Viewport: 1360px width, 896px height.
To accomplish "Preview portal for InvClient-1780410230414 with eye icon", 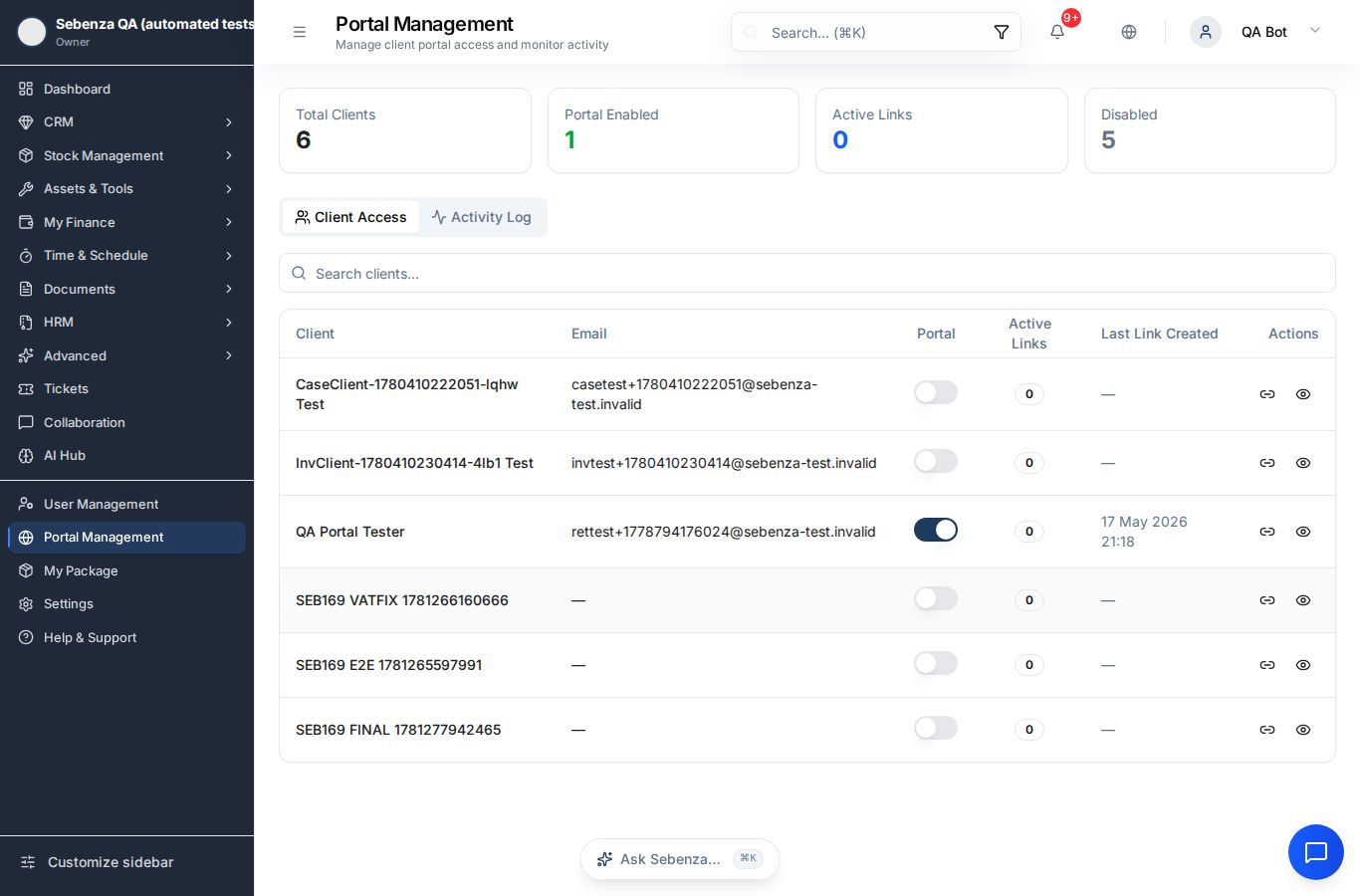I will [1303, 463].
